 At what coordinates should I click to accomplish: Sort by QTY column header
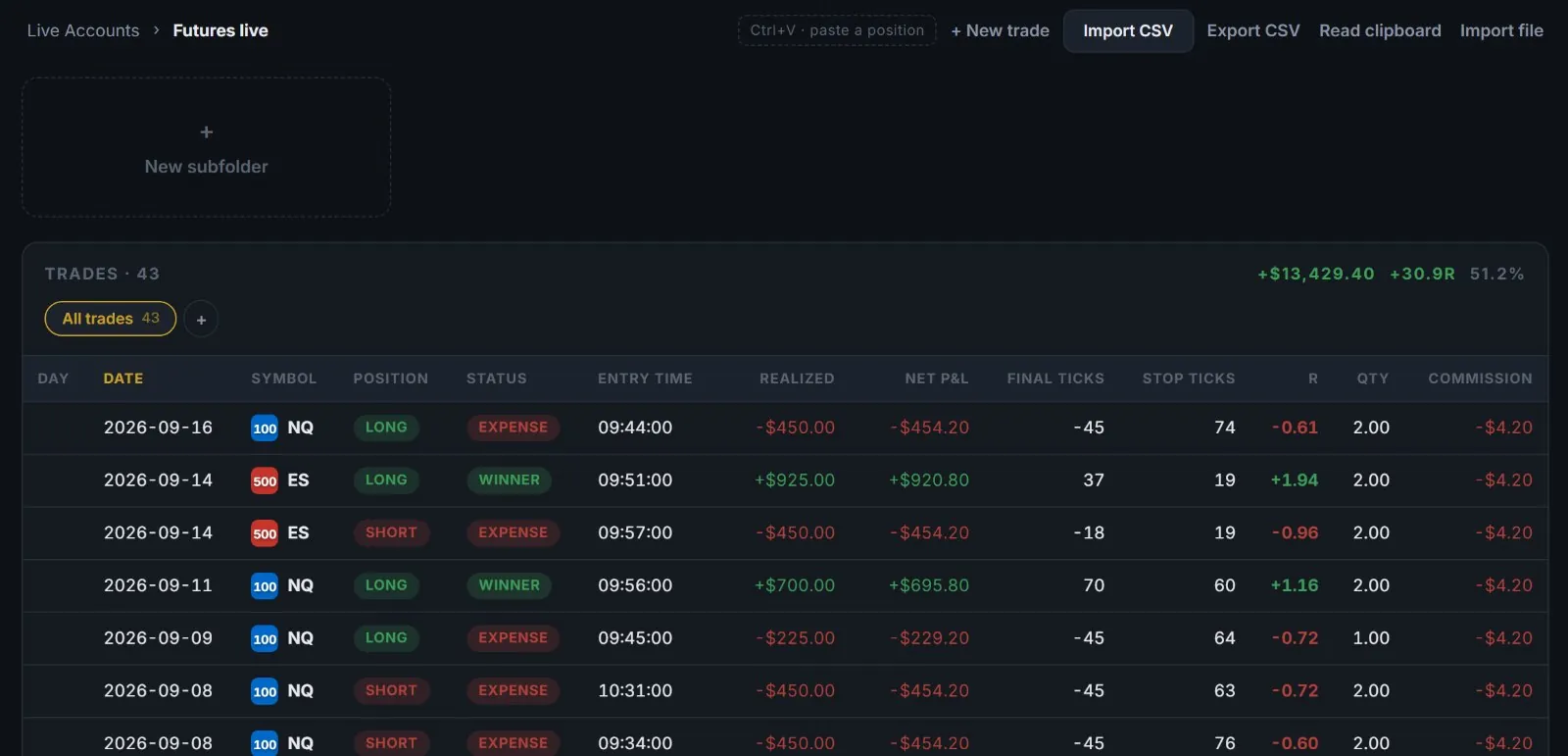coord(1373,378)
